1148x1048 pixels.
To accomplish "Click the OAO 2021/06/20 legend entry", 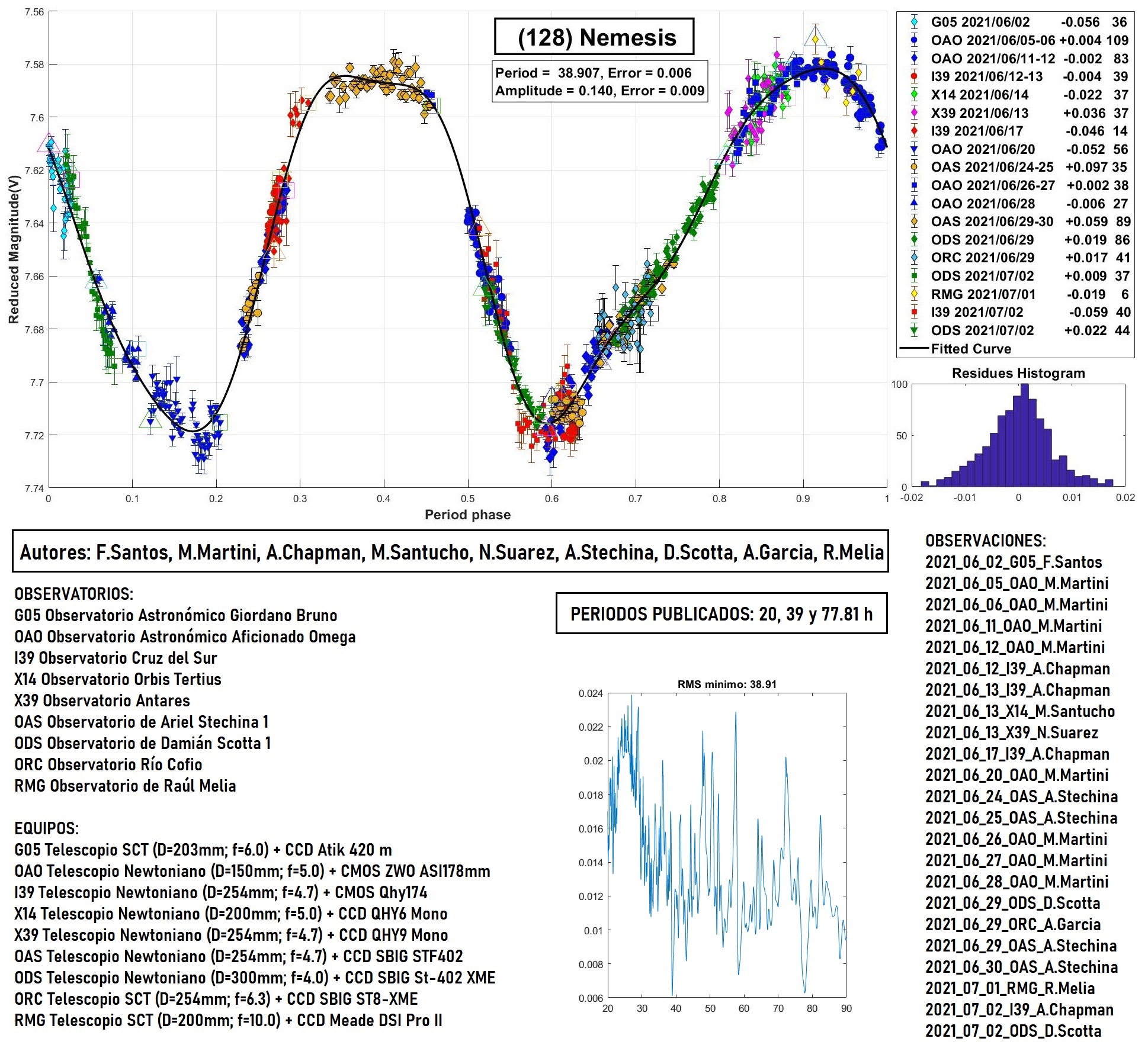I will point(1015,149).
